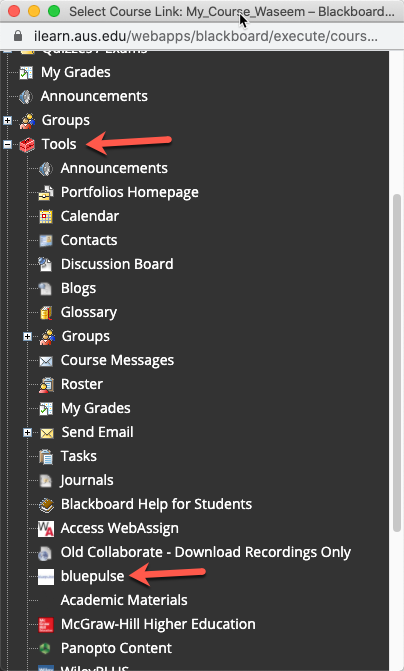Click the Discussion Board icon

coord(45,264)
